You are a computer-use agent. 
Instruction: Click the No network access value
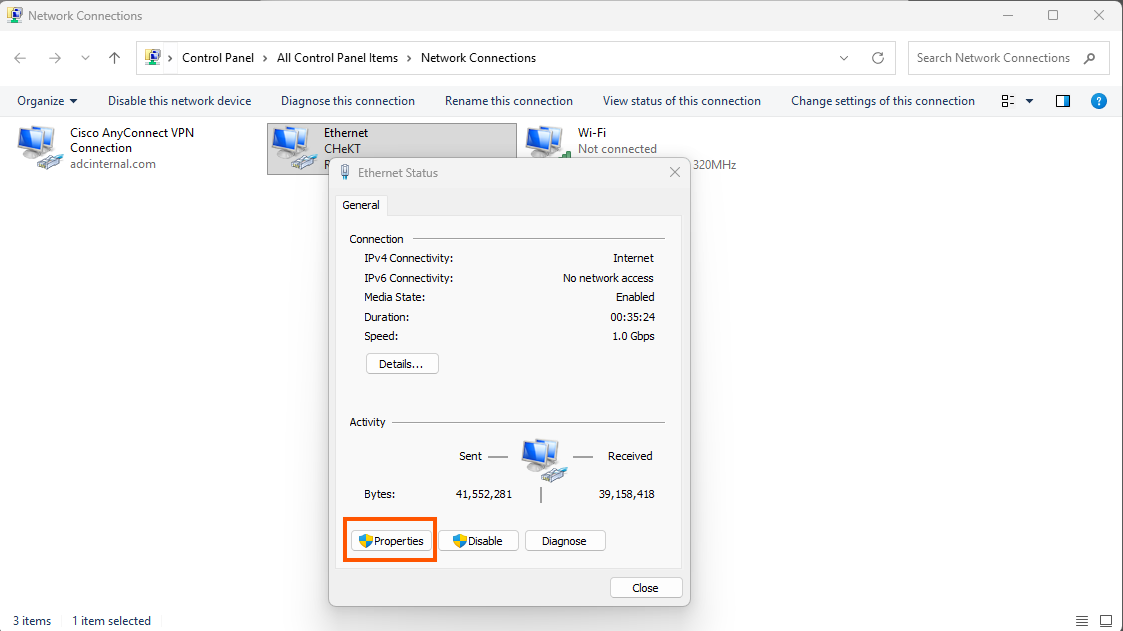(x=608, y=278)
